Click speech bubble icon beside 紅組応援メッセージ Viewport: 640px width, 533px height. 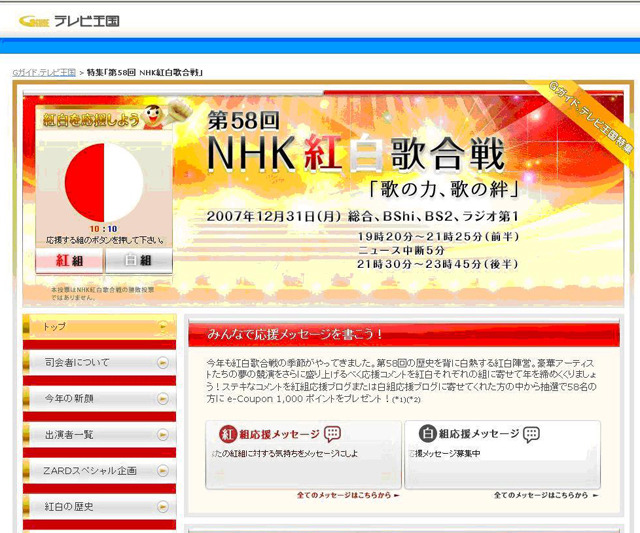click(x=332, y=434)
